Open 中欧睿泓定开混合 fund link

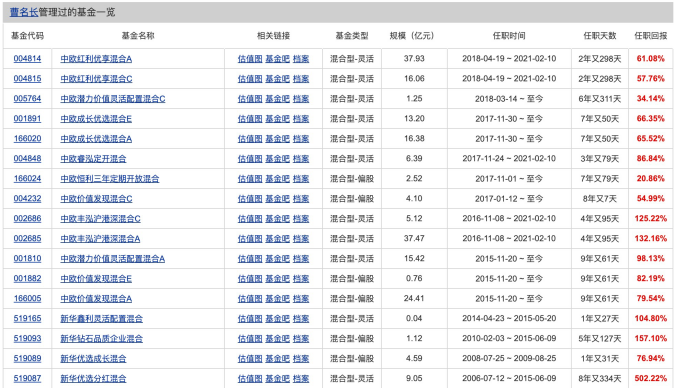(x=93, y=159)
